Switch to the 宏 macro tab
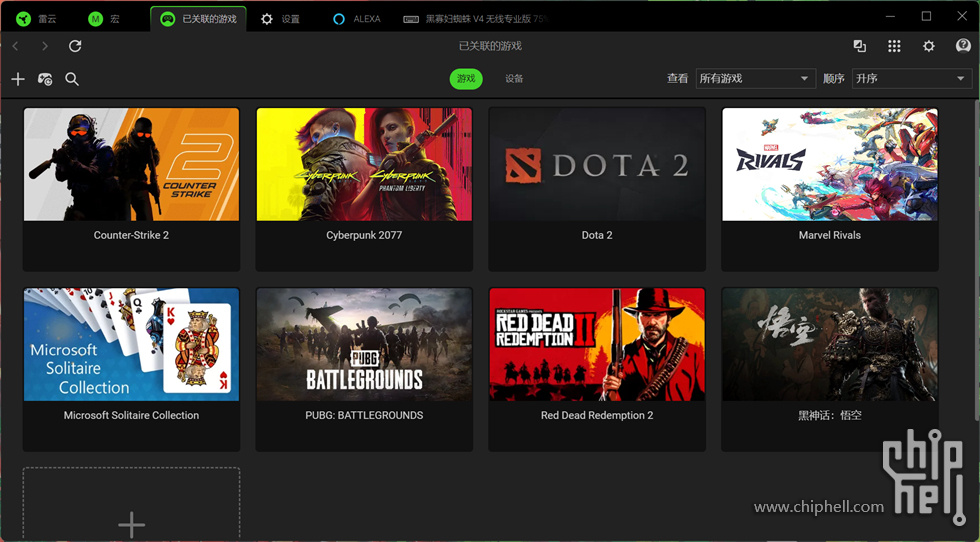The image size is (980, 542). click(104, 19)
